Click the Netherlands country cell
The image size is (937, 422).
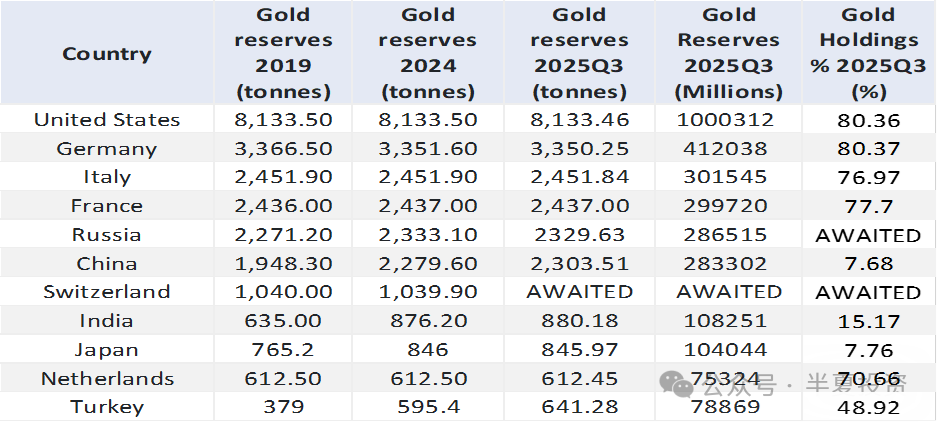pos(107,379)
